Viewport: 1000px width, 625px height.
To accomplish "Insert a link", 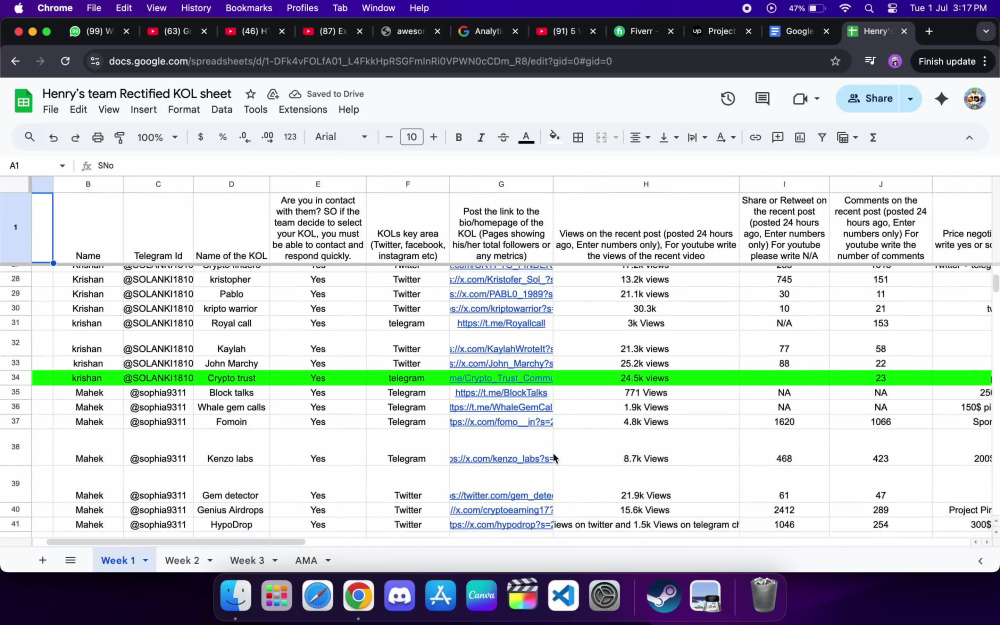I will (755, 137).
